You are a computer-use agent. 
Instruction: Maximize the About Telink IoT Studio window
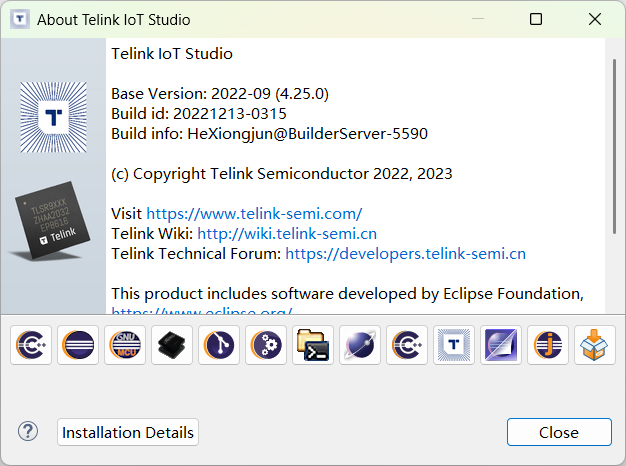[x=536, y=20]
